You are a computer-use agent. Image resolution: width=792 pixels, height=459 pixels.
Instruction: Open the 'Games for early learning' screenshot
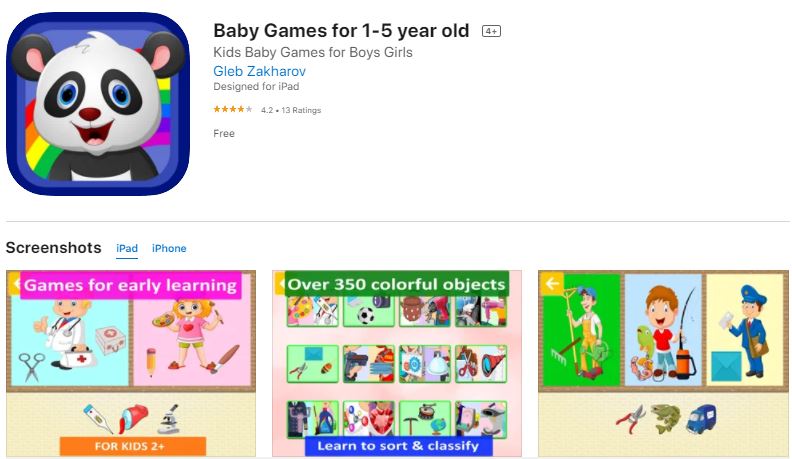click(x=131, y=363)
